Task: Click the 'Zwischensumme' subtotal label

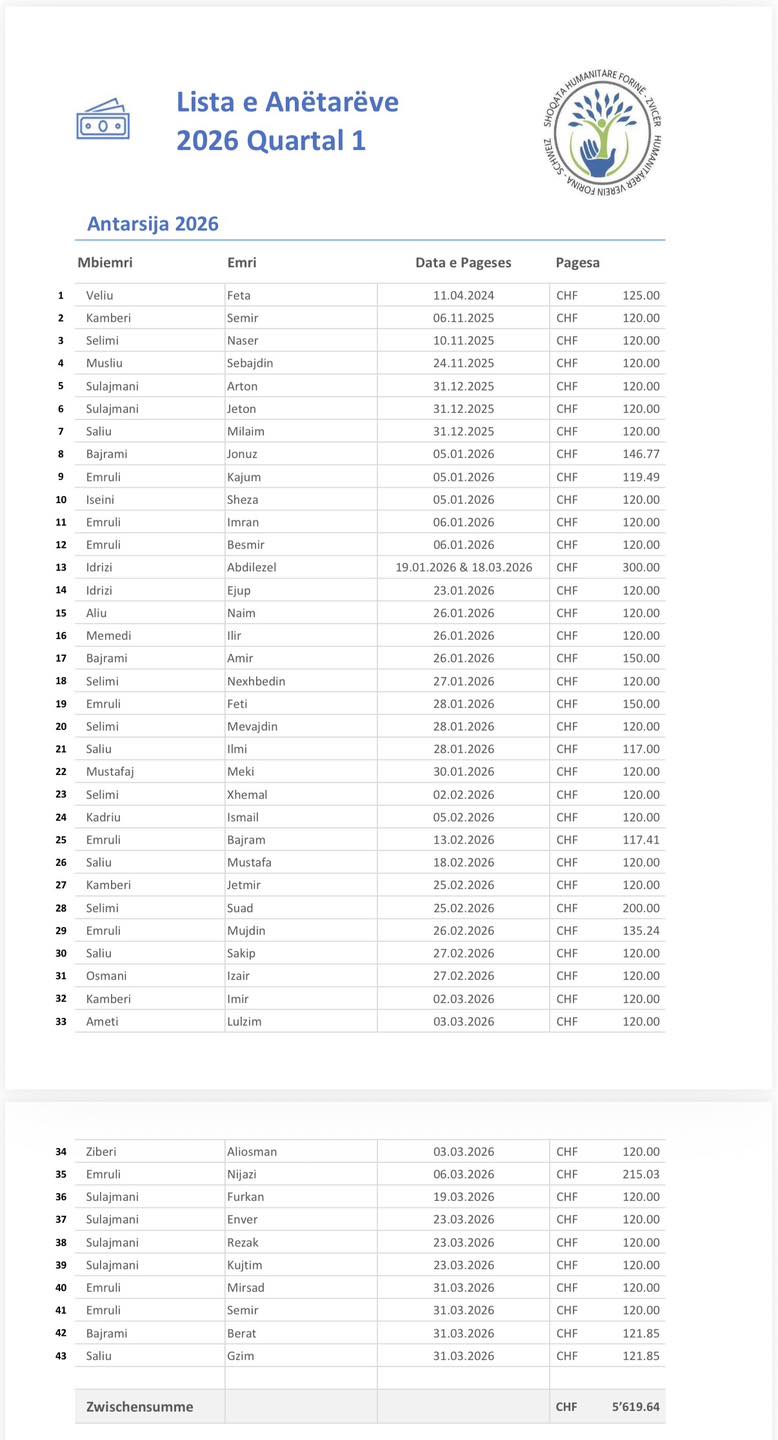Action: coord(139,1407)
